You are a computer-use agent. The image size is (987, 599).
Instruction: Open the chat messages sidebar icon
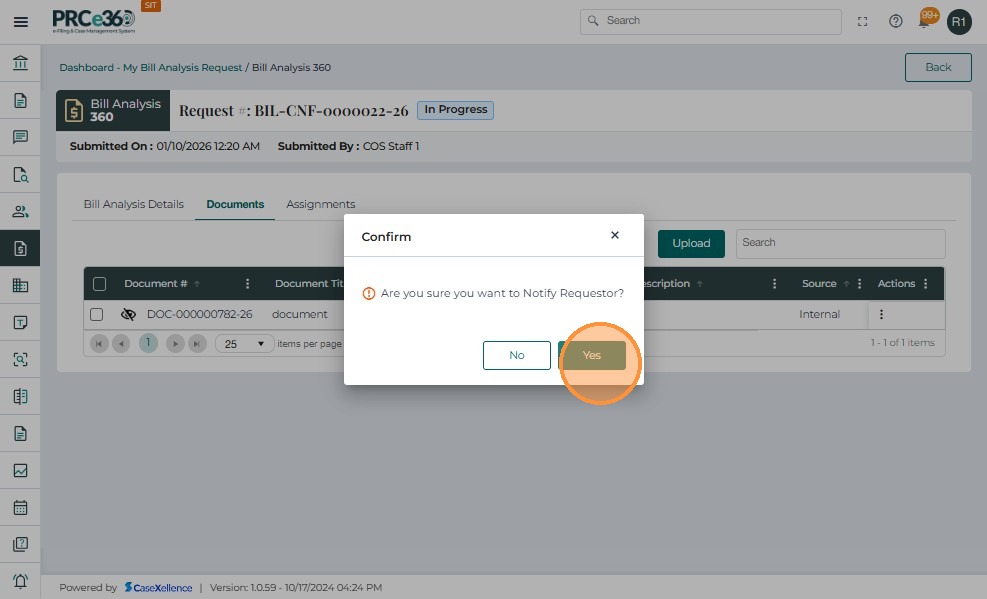point(20,137)
